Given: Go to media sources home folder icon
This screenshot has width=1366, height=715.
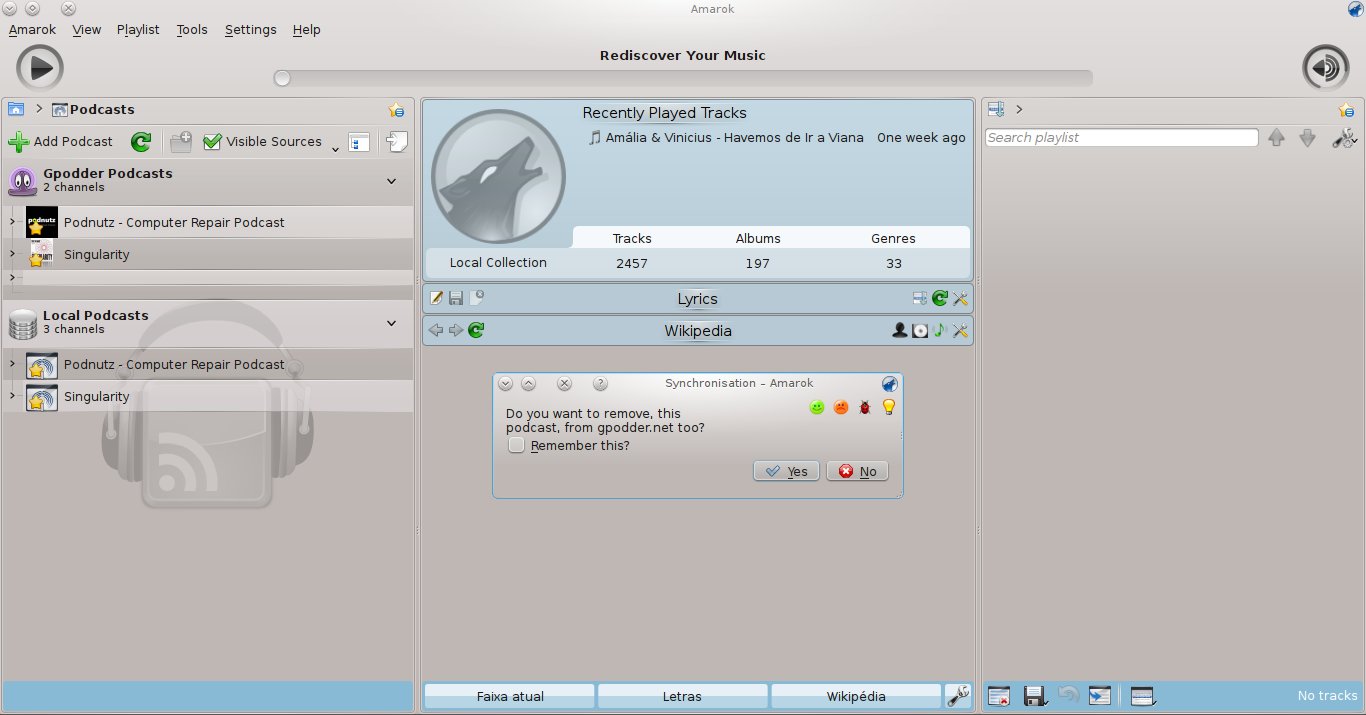Looking at the screenshot, I should (x=16, y=109).
